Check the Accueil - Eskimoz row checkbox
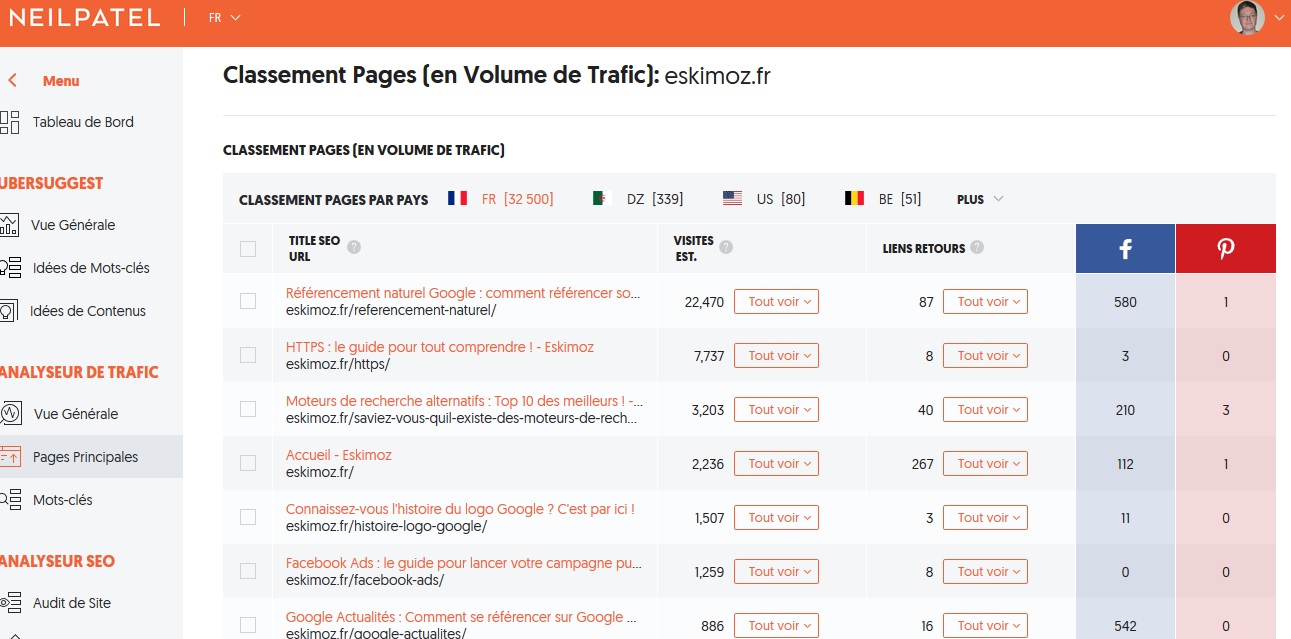The height and width of the screenshot is (639, 1291). (248, 463)
